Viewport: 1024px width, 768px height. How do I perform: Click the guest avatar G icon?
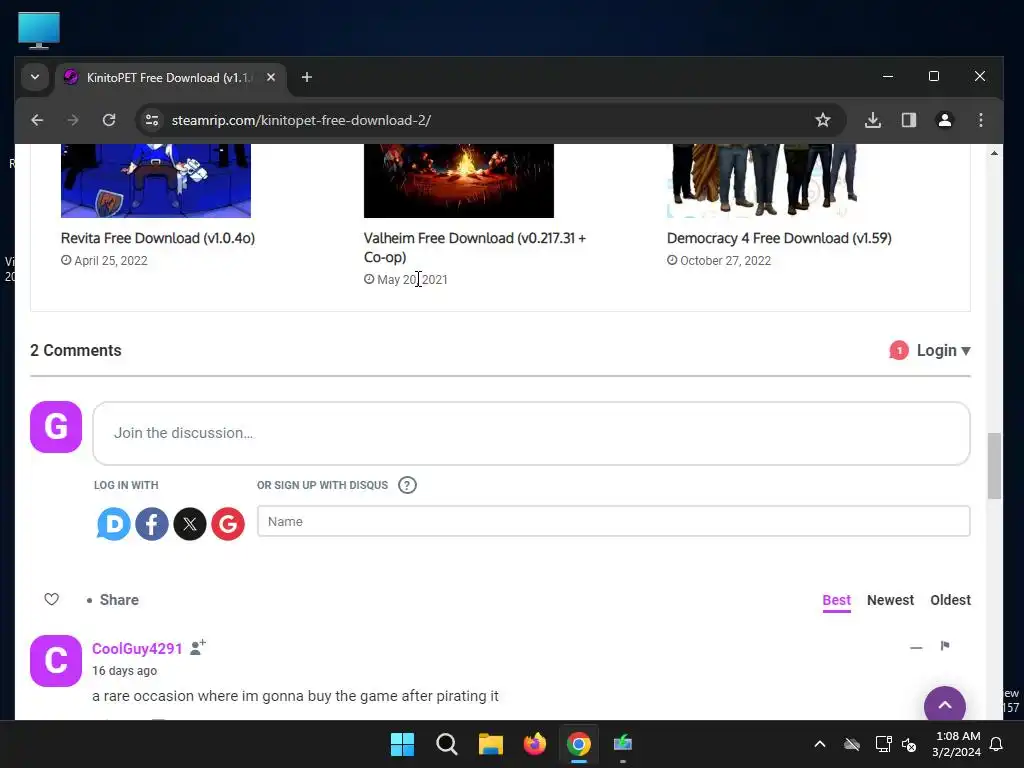(x=56, y=427)
